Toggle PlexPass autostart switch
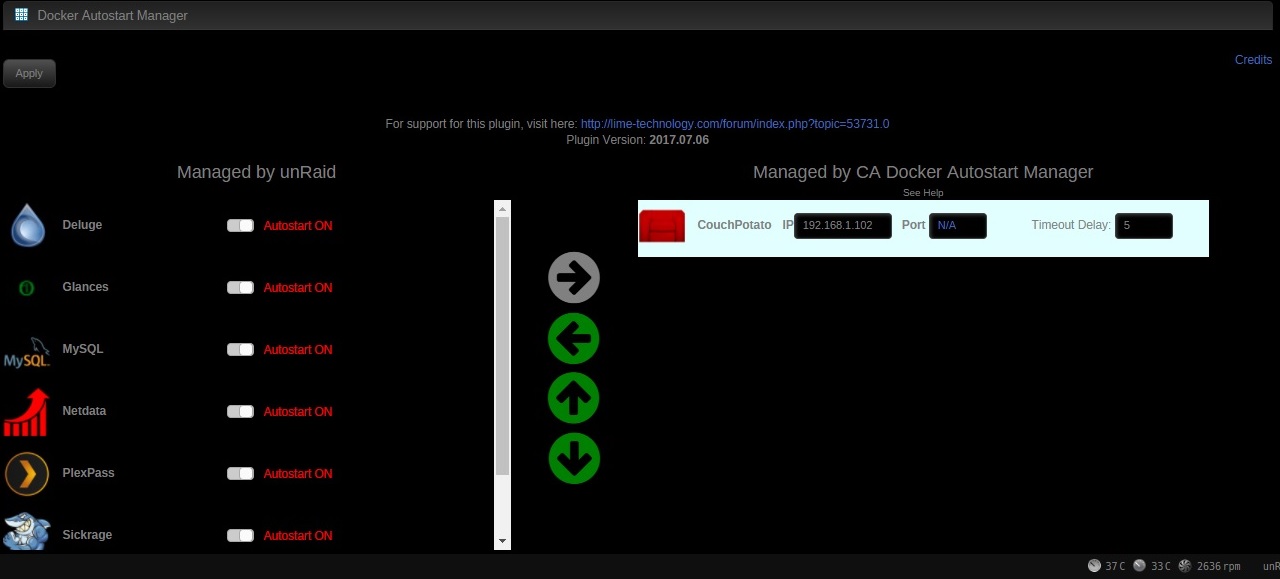Viewport: 1280px width, 579px height. coord(240,474)
